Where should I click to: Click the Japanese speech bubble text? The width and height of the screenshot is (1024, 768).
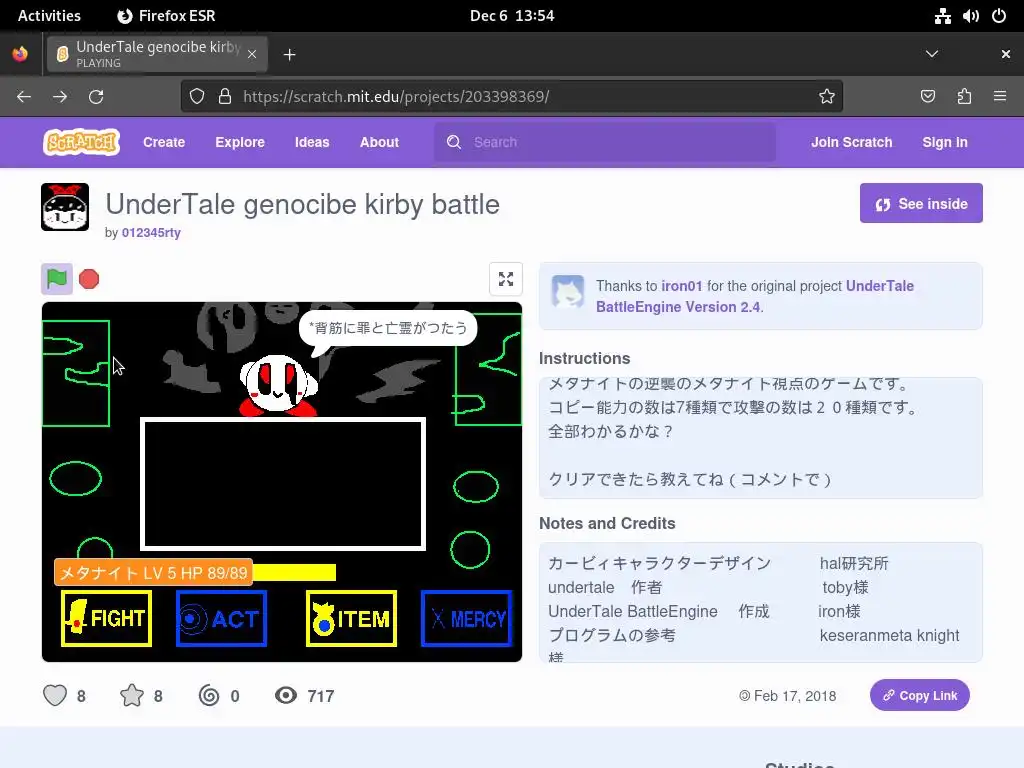coord(388,328)
